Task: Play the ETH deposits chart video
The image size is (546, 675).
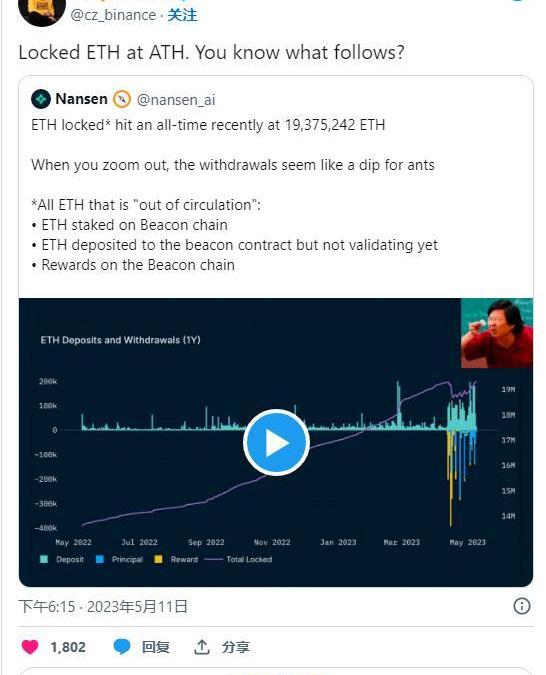Action: (x=276, y=442)
